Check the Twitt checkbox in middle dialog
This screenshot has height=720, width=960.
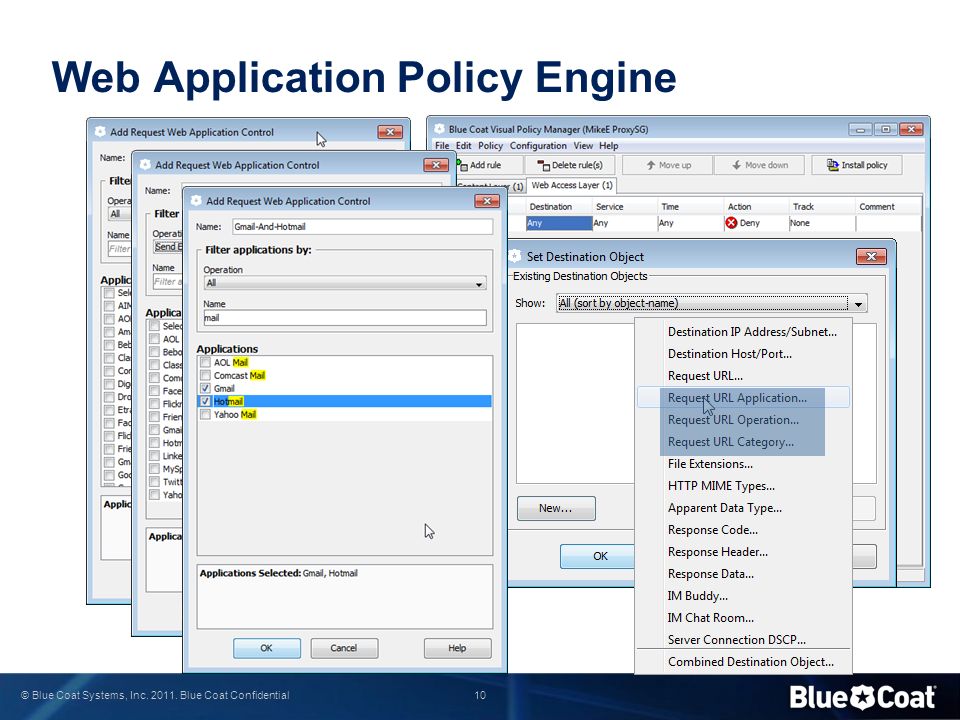(x=154, y=482)
